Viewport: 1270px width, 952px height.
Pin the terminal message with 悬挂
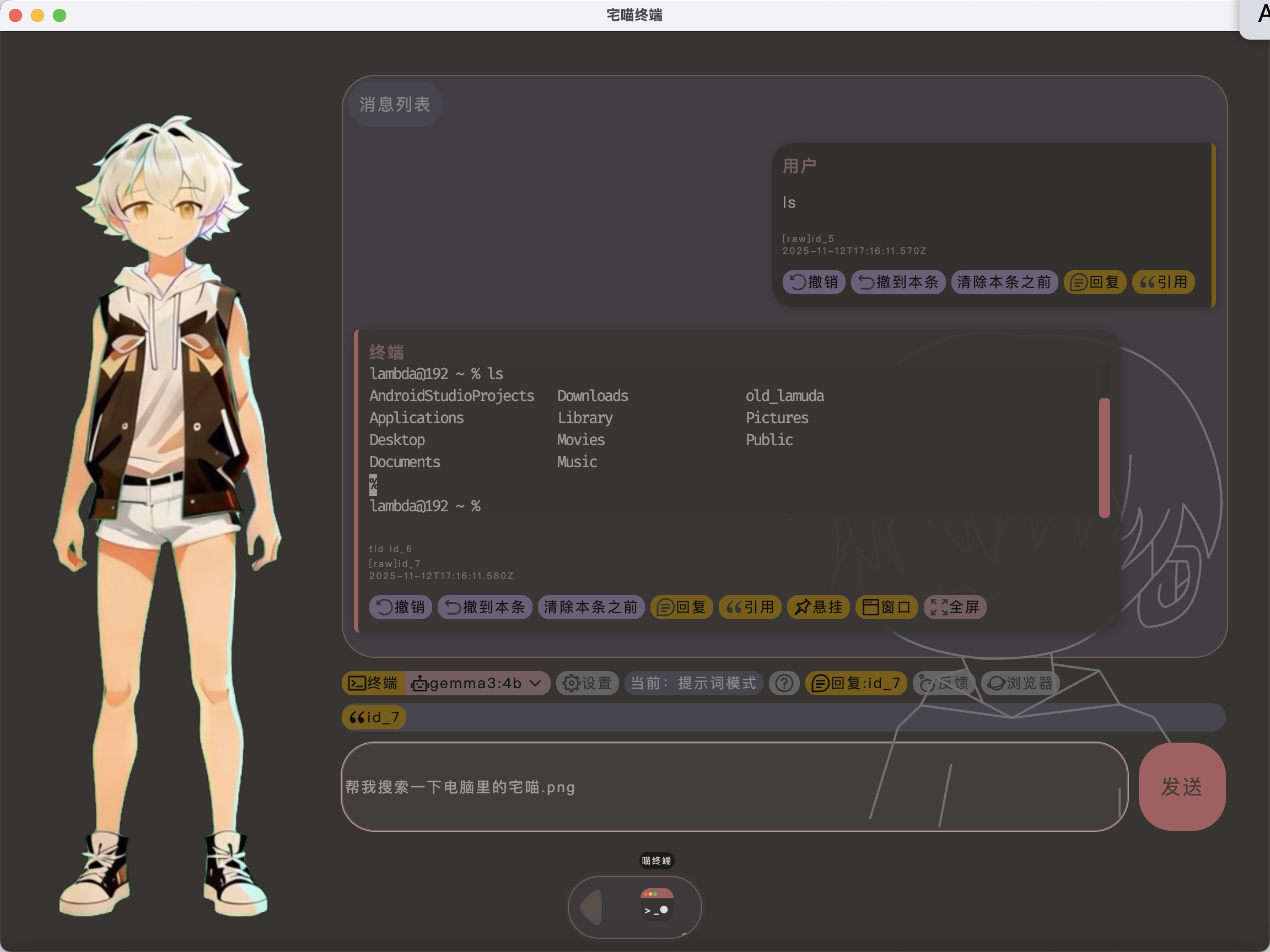(x=818, y=607)
